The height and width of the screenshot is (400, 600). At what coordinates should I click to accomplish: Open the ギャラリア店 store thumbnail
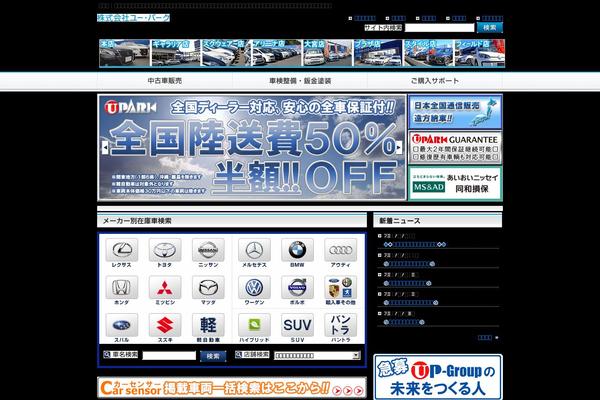click(176, 53)
